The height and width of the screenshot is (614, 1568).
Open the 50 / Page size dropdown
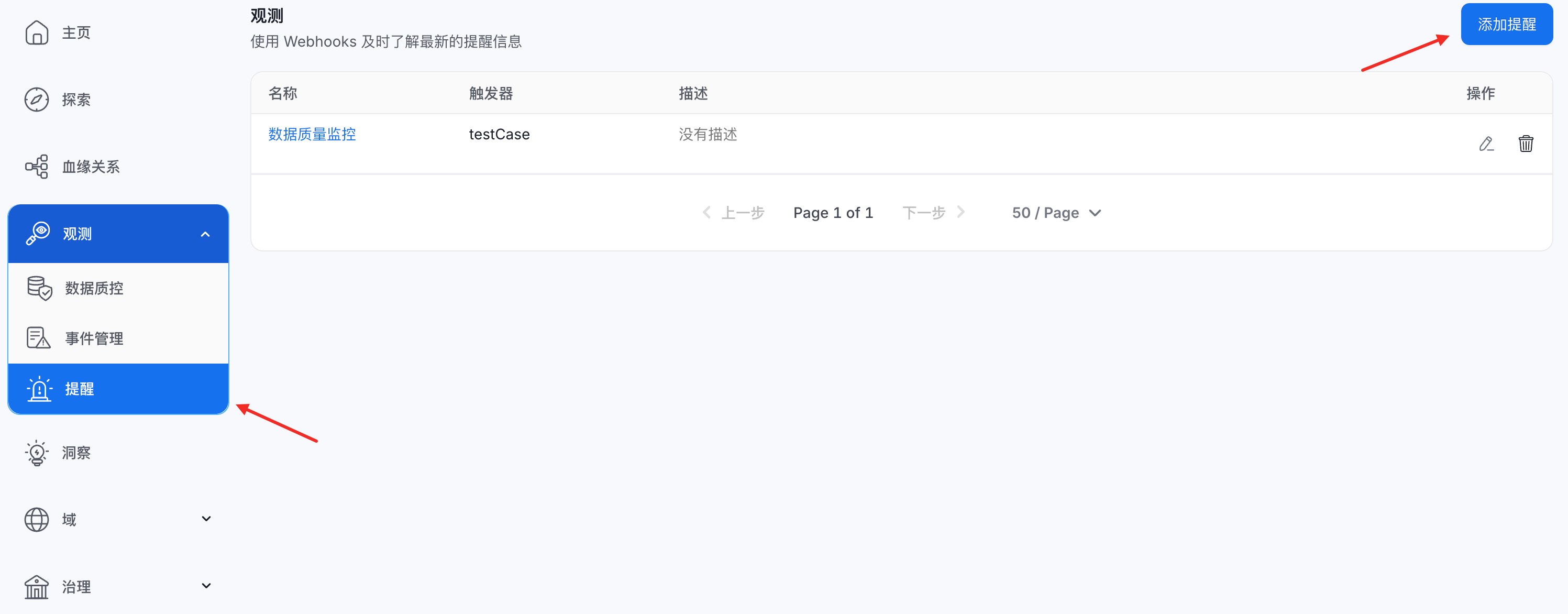coord(1056,213)
